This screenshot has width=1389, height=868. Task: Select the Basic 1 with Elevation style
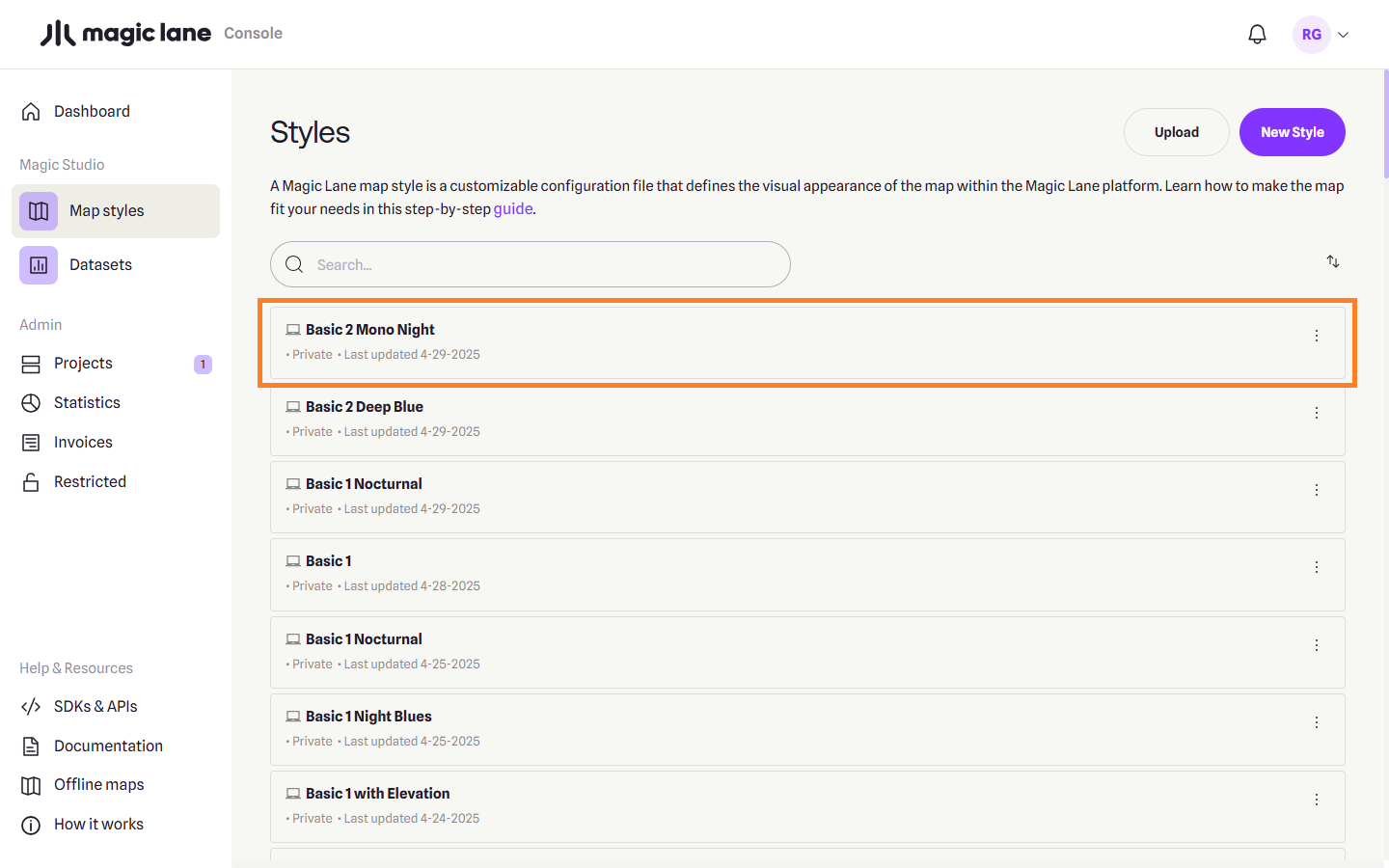click(x=377, y=793)
